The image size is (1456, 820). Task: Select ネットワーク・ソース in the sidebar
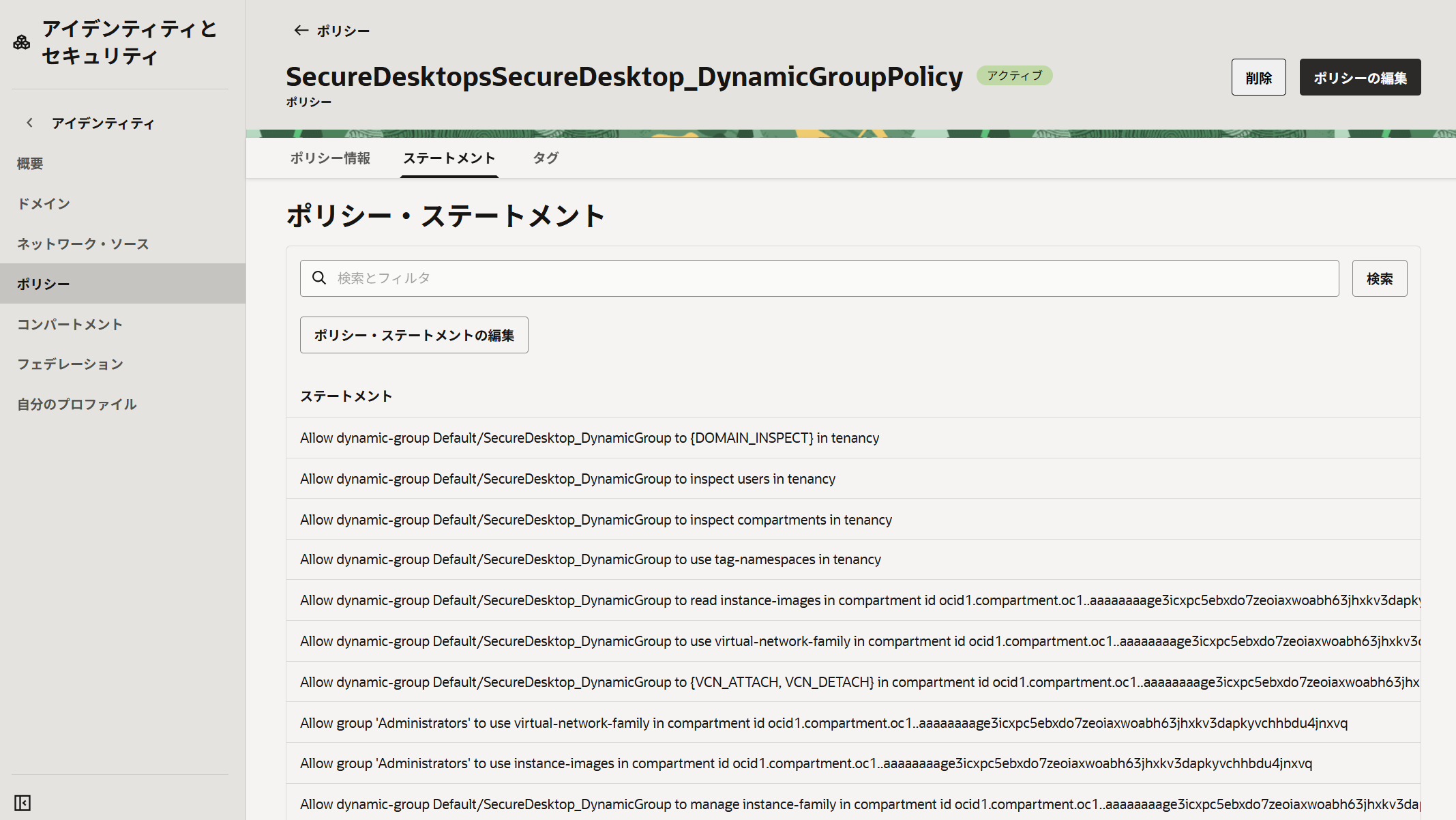(x=83, y=244)
